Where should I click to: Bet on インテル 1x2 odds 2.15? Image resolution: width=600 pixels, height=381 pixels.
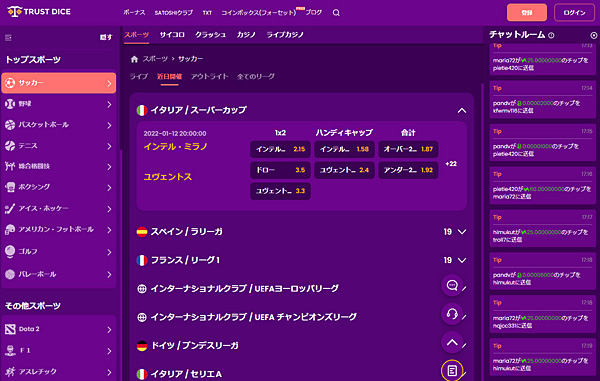280,149
